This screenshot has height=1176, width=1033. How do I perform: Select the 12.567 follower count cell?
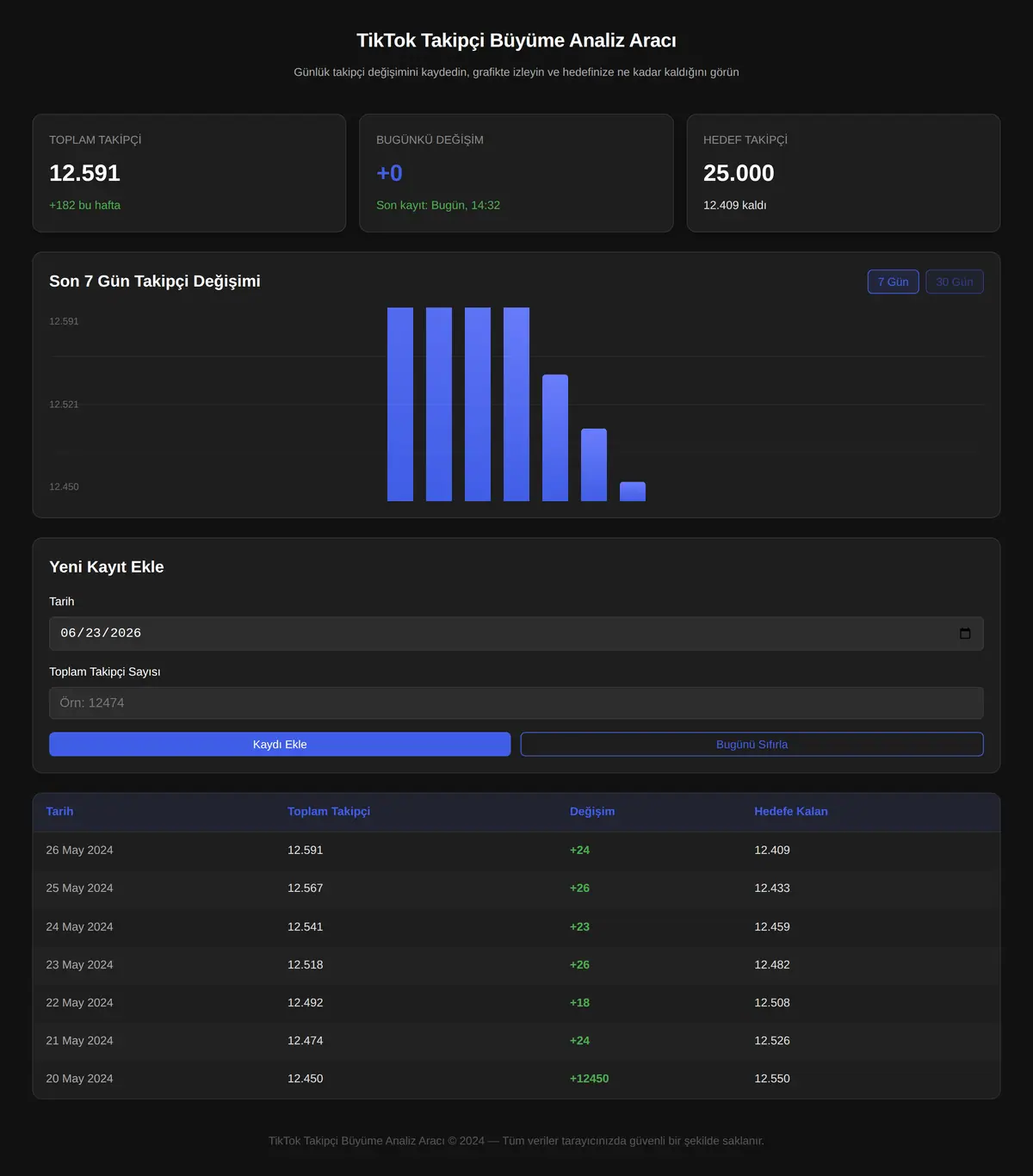306,888
